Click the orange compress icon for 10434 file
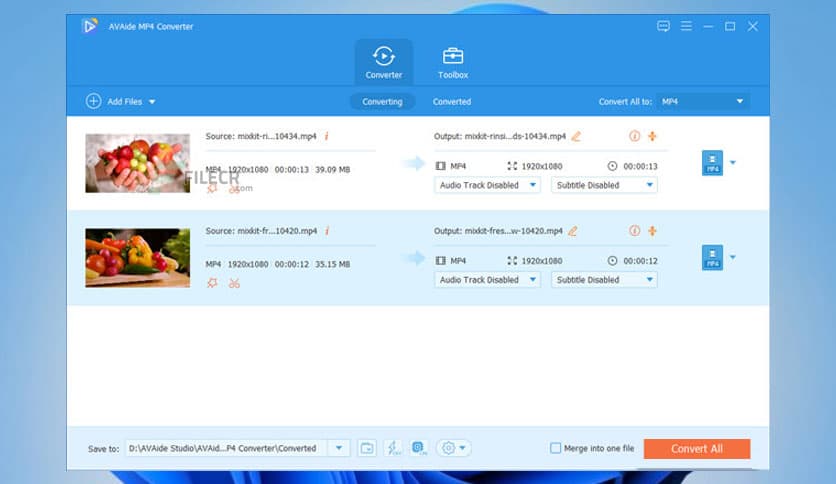 (x=652, y=136)
